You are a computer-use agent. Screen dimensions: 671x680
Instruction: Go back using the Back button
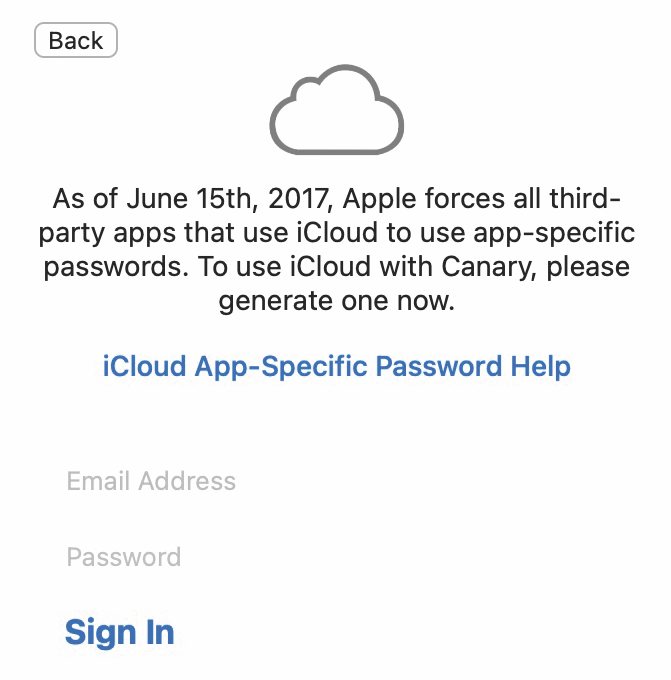pos(76,40)
